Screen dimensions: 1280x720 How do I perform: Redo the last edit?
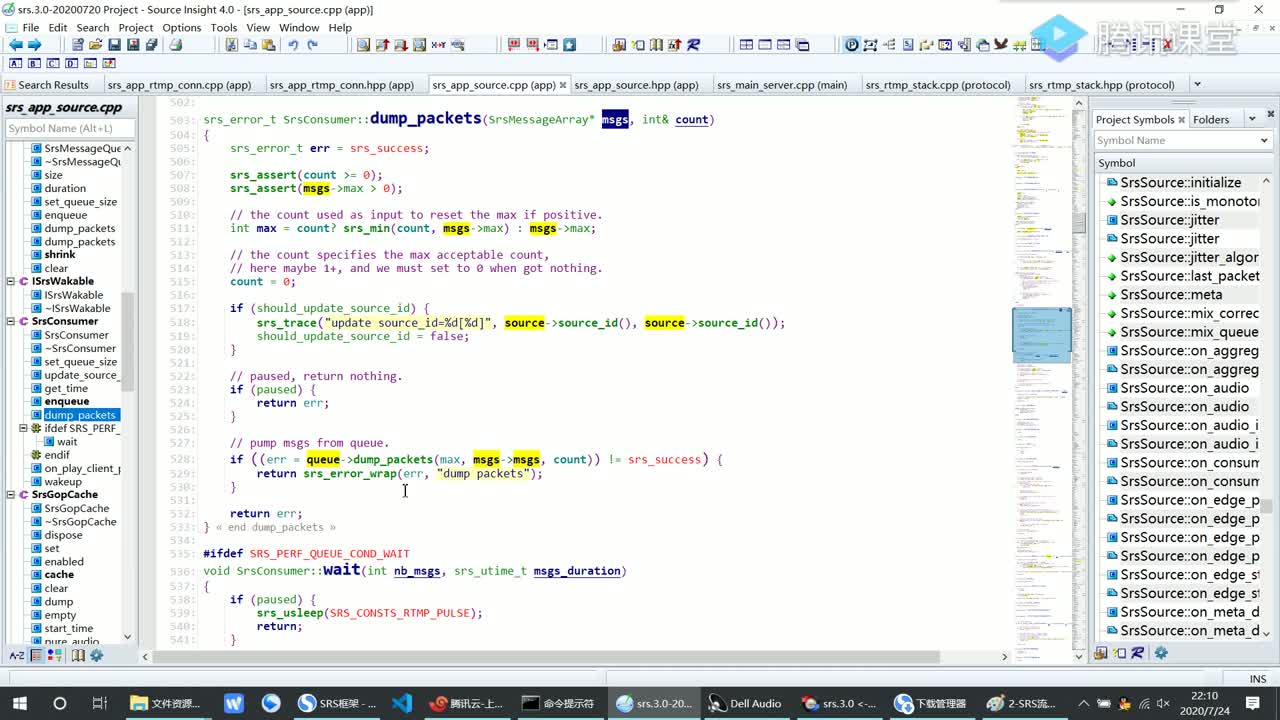point(312,45)
